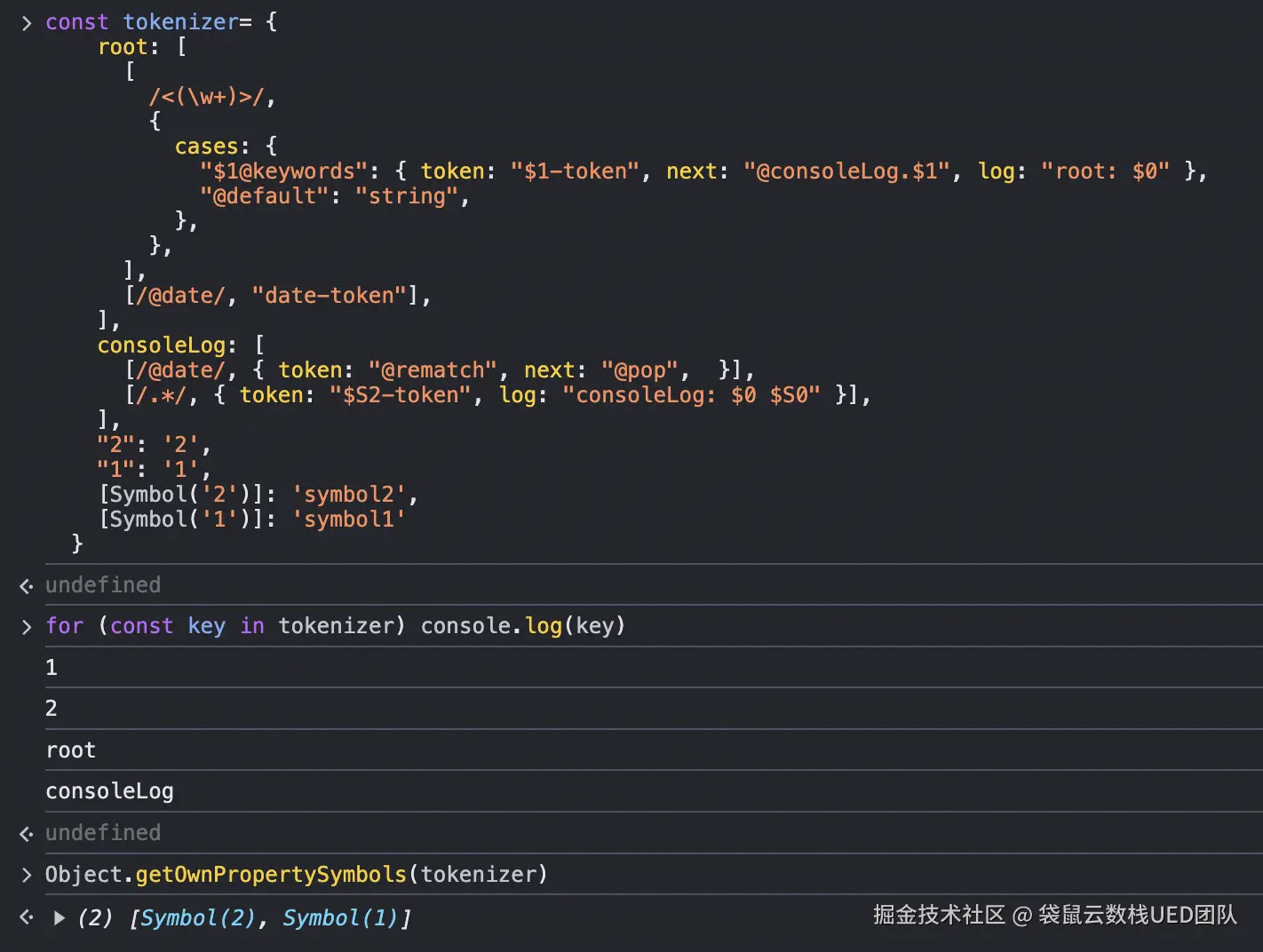
Task: Click the 'consoleLog: [' property line
Action: coord(181,345)
